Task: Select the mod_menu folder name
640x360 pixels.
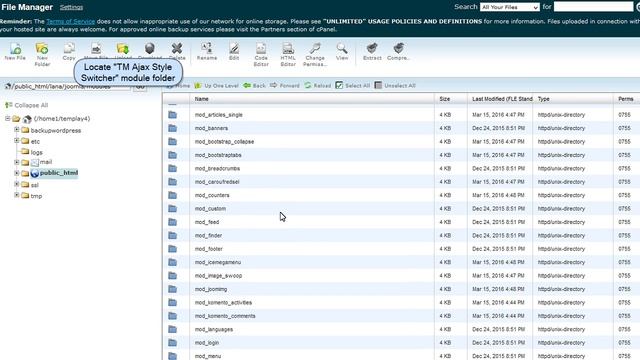Action: click(x=208, y=356)
